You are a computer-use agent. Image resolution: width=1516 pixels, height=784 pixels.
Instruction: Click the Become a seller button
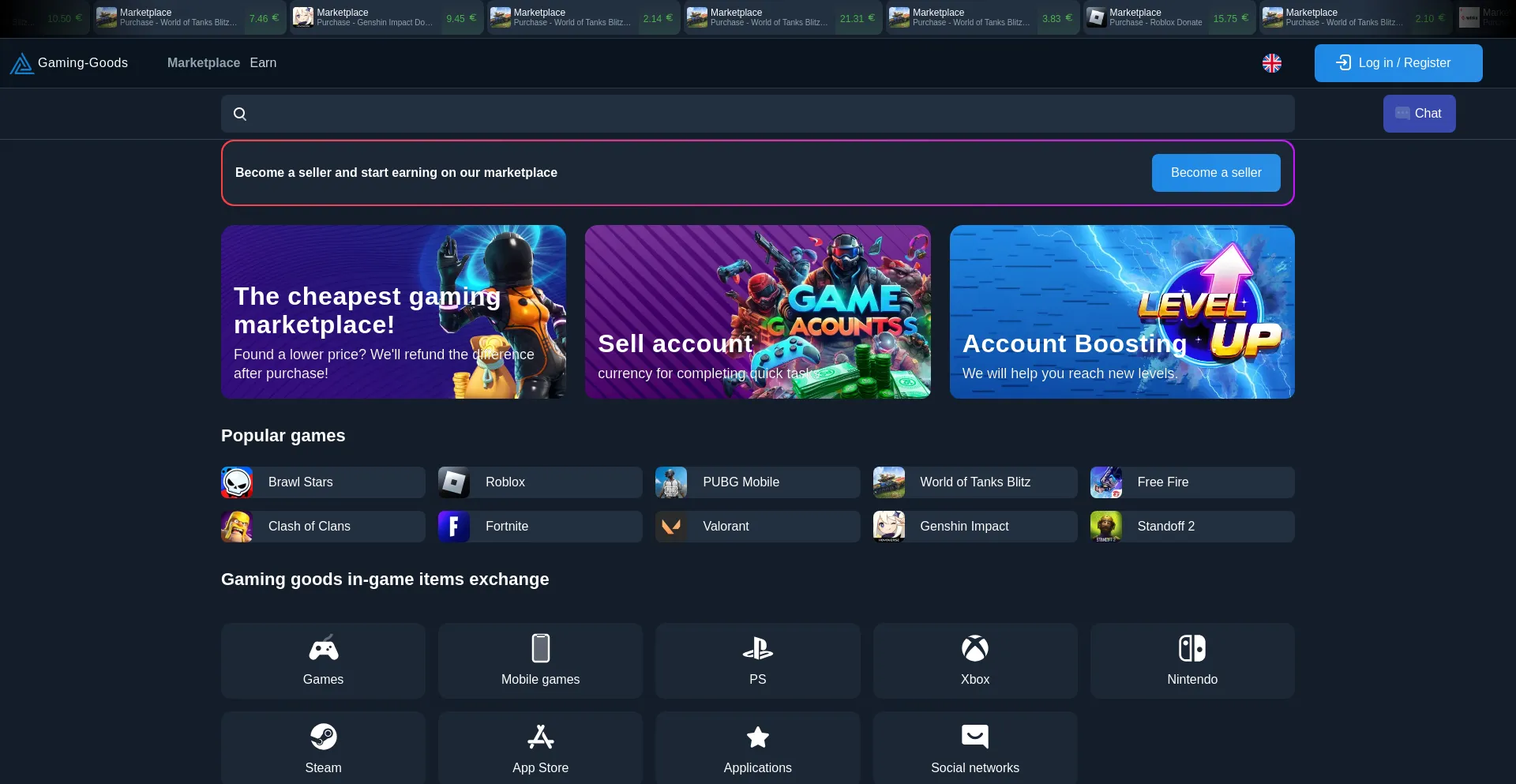pos(1216,173)
